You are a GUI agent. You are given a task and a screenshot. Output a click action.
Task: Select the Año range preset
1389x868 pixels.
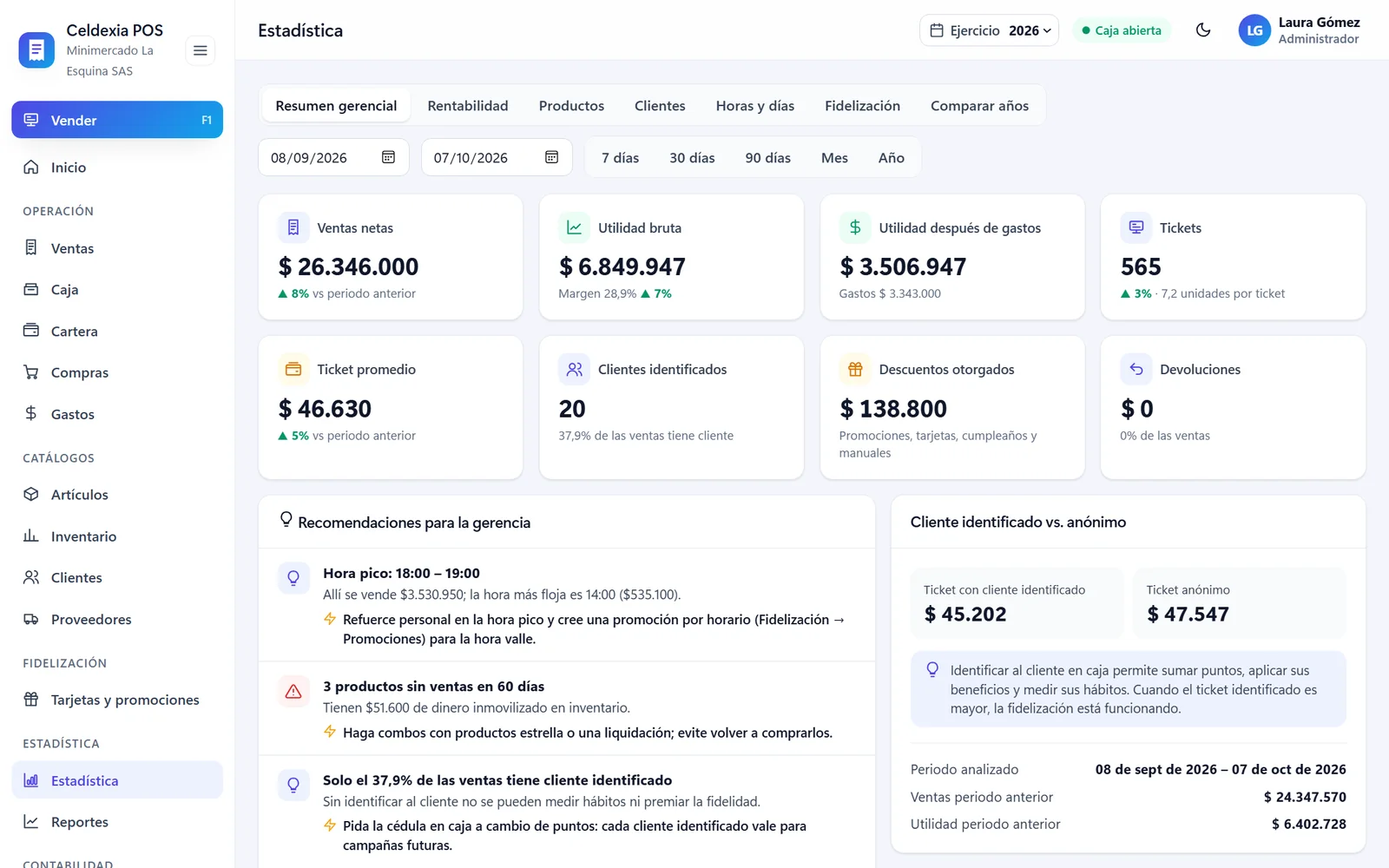(891, 158)
